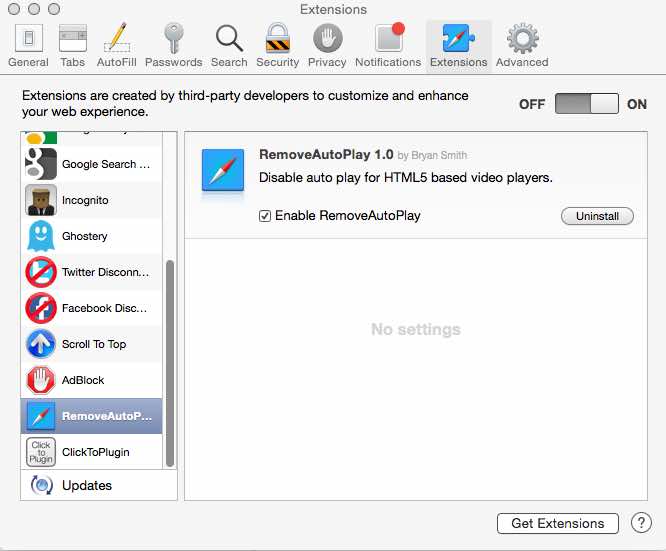666x551 pixels.
Task: Select the Google Search extension icon
Action: (x=41, y=164)
